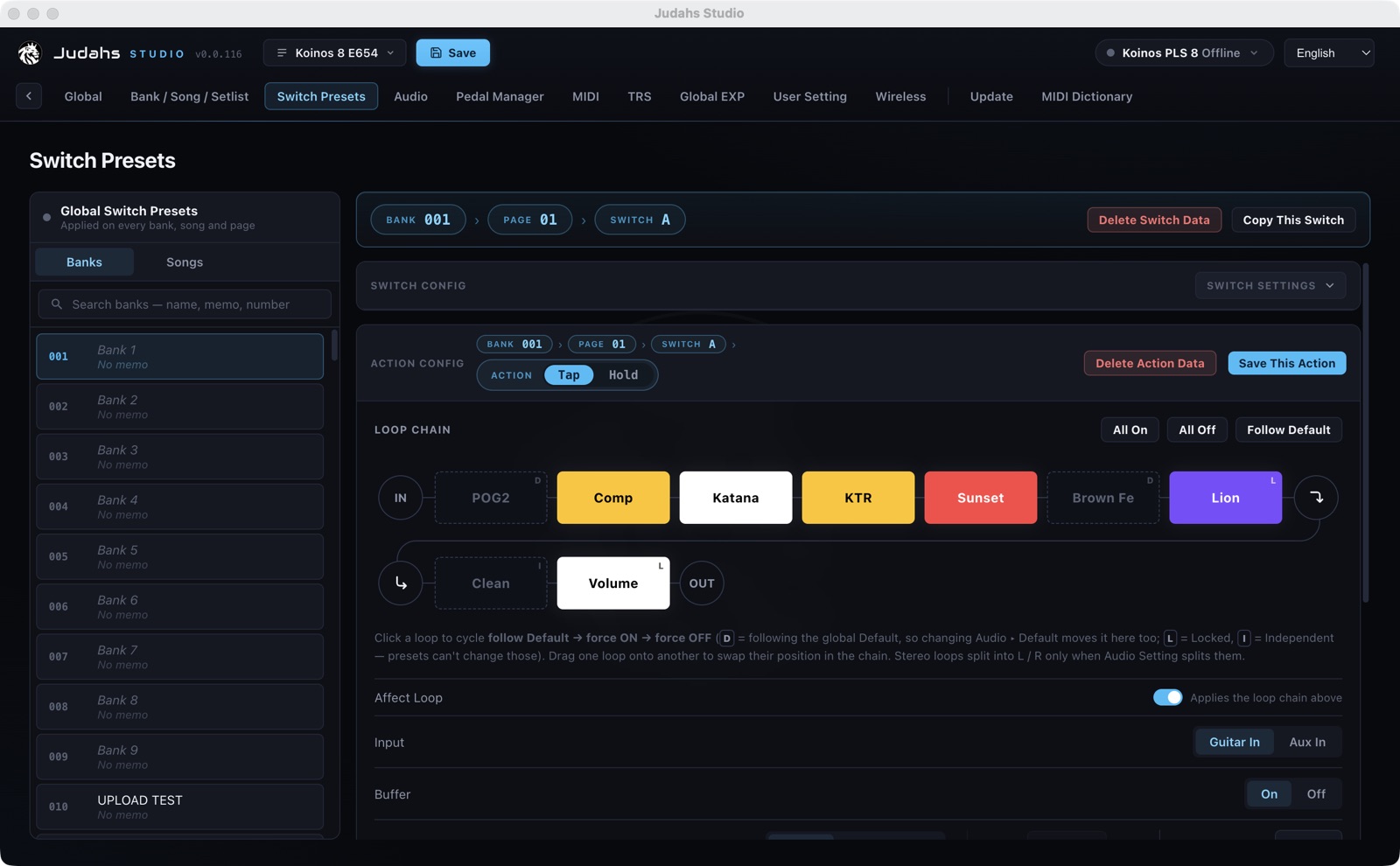Select the UPLOAD TEST bank 010

tap(179, 807)
